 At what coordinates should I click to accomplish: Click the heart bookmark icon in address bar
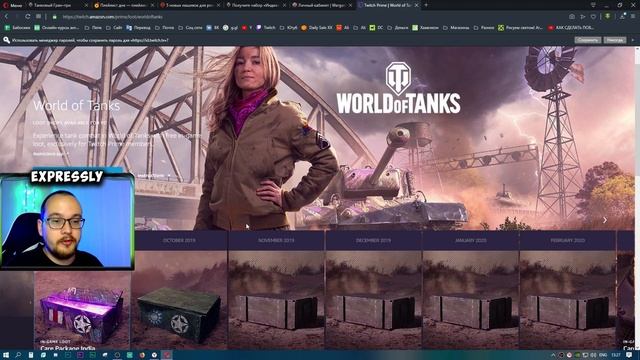[593, 17]
